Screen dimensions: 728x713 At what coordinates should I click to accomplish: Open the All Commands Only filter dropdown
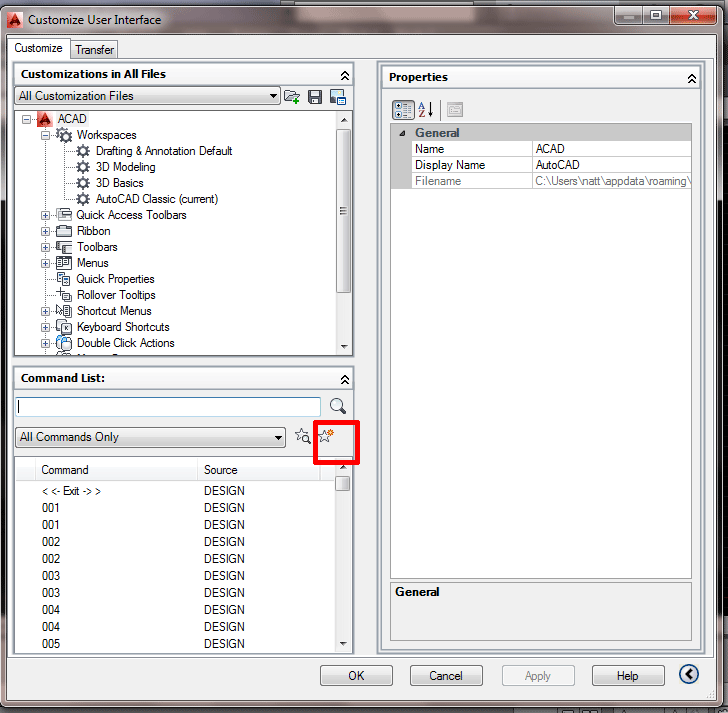(150, 437)
